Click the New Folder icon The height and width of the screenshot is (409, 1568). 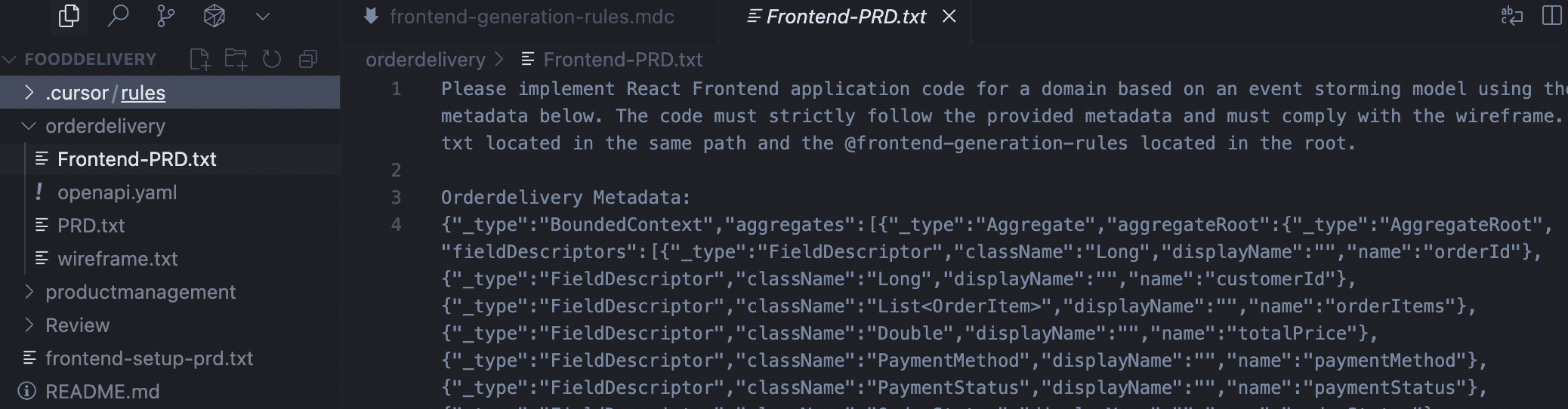236,59
